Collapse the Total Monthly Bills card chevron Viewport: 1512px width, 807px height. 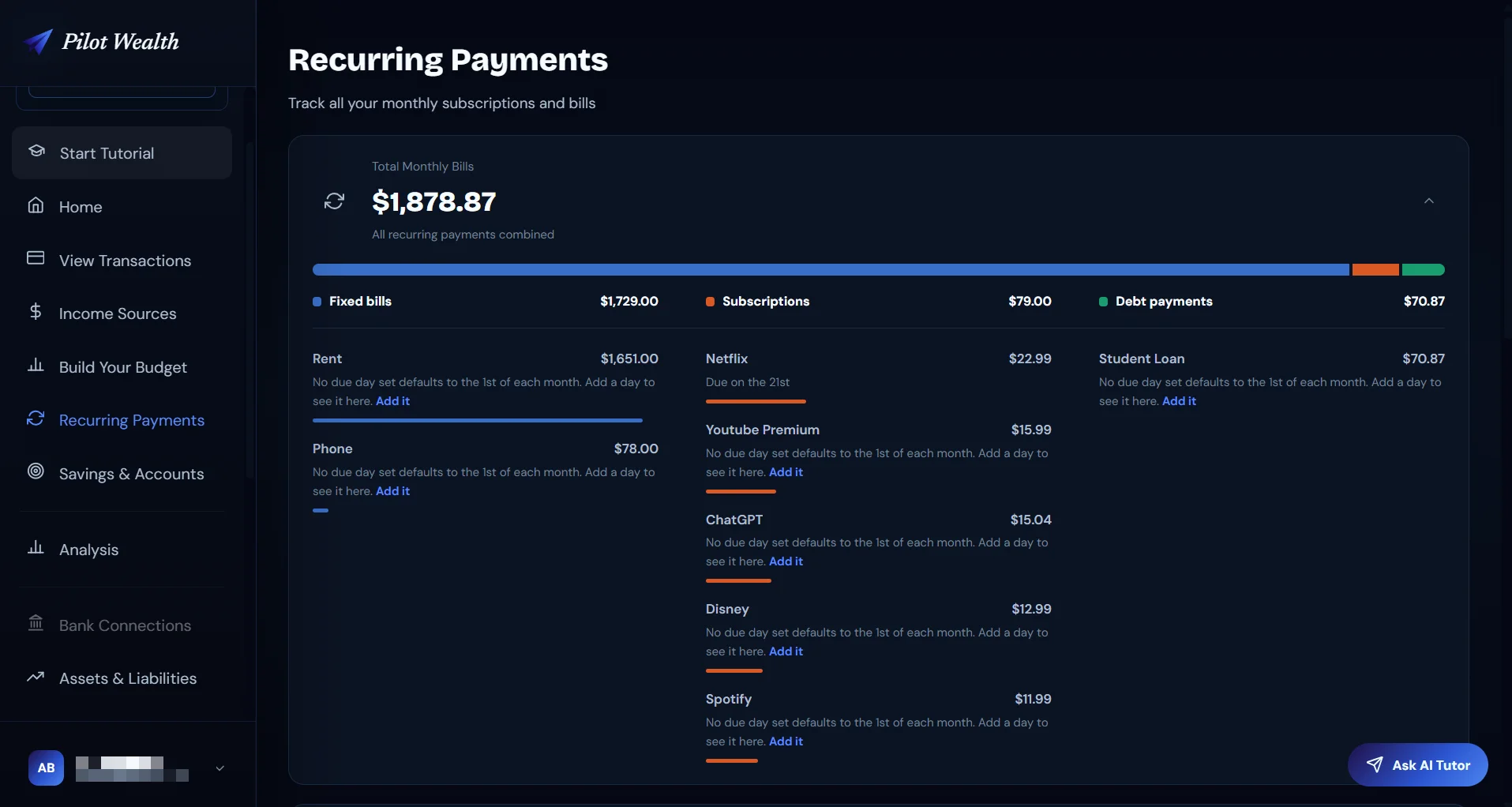point(1429,201)
